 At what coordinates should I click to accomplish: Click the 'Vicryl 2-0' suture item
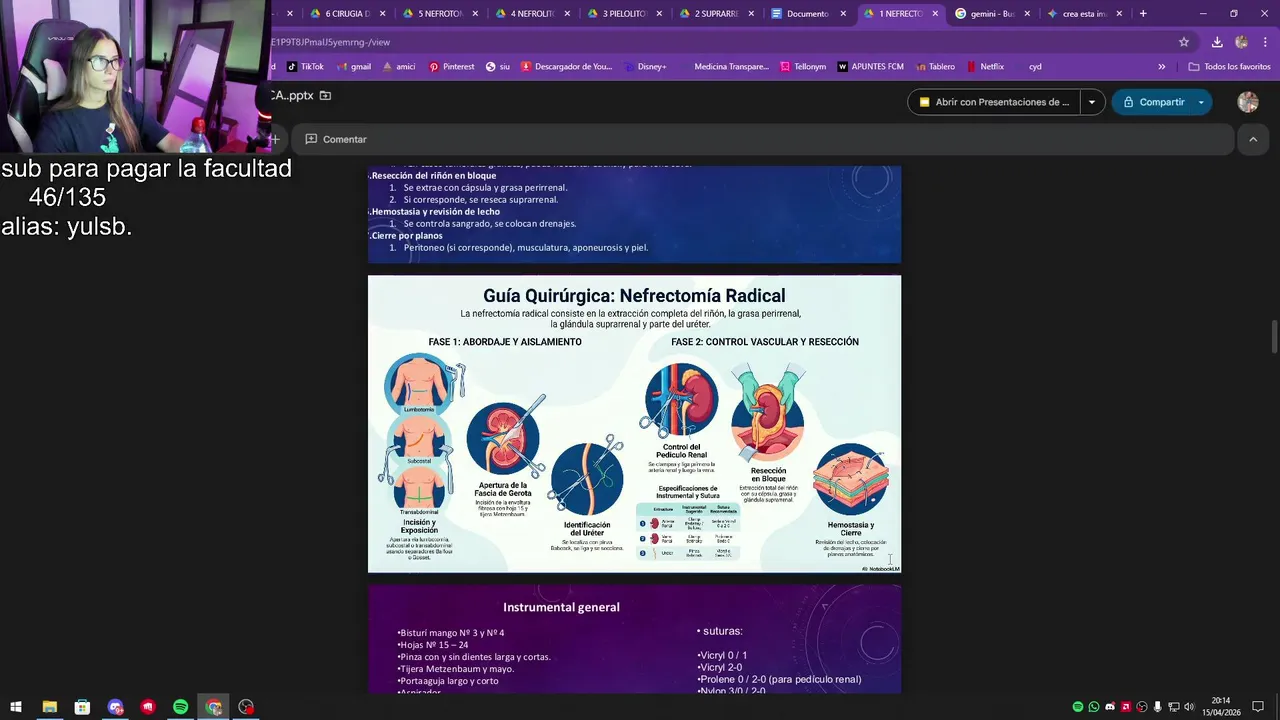pyautogui.click(x=720, y=668)
